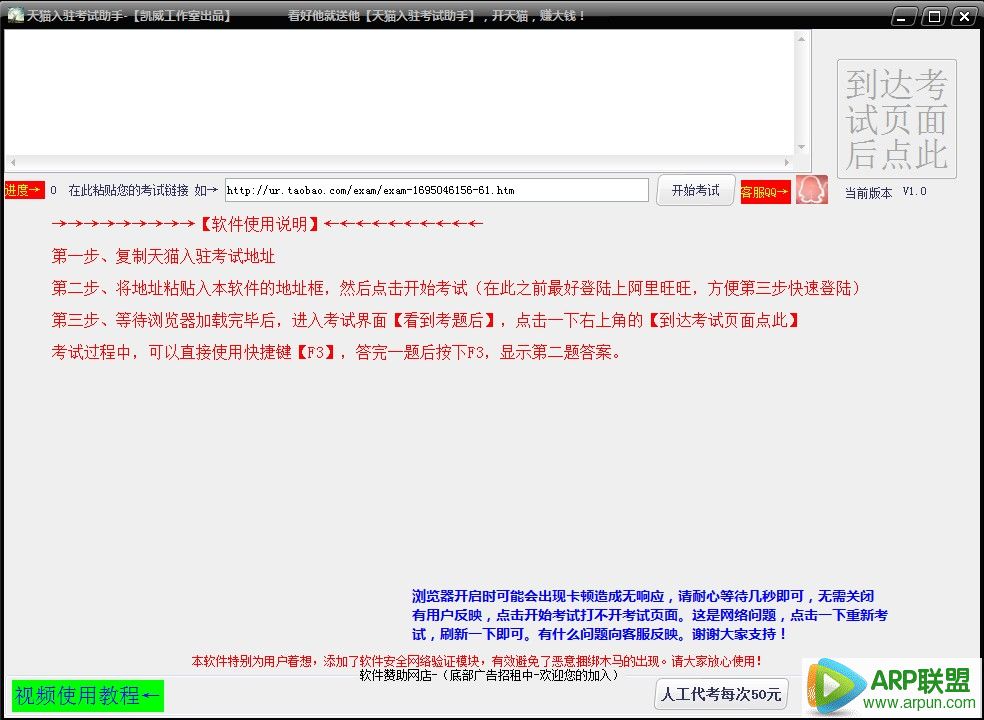
Task: Maximize the application window
Action: click(x=934, y=16)
